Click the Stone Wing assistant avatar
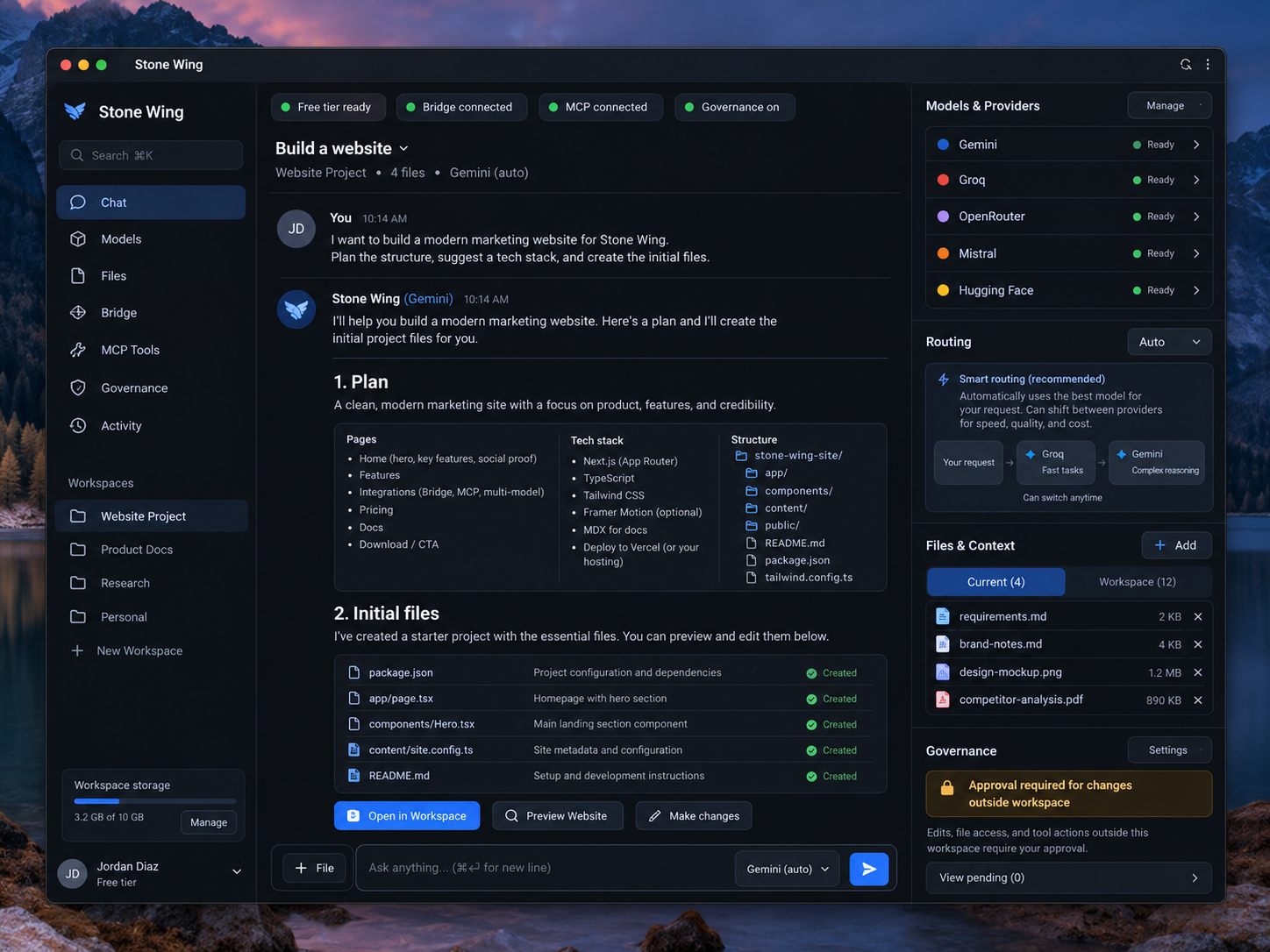The width and height of the screenshot is (1270, 952). (x=296, y=309)
